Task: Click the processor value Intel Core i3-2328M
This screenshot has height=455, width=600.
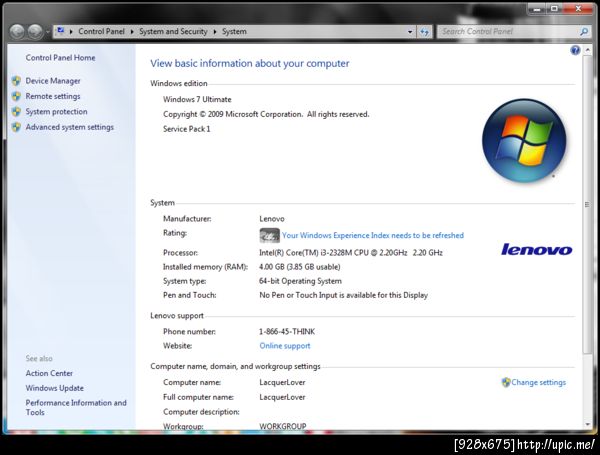Action: 351,253
